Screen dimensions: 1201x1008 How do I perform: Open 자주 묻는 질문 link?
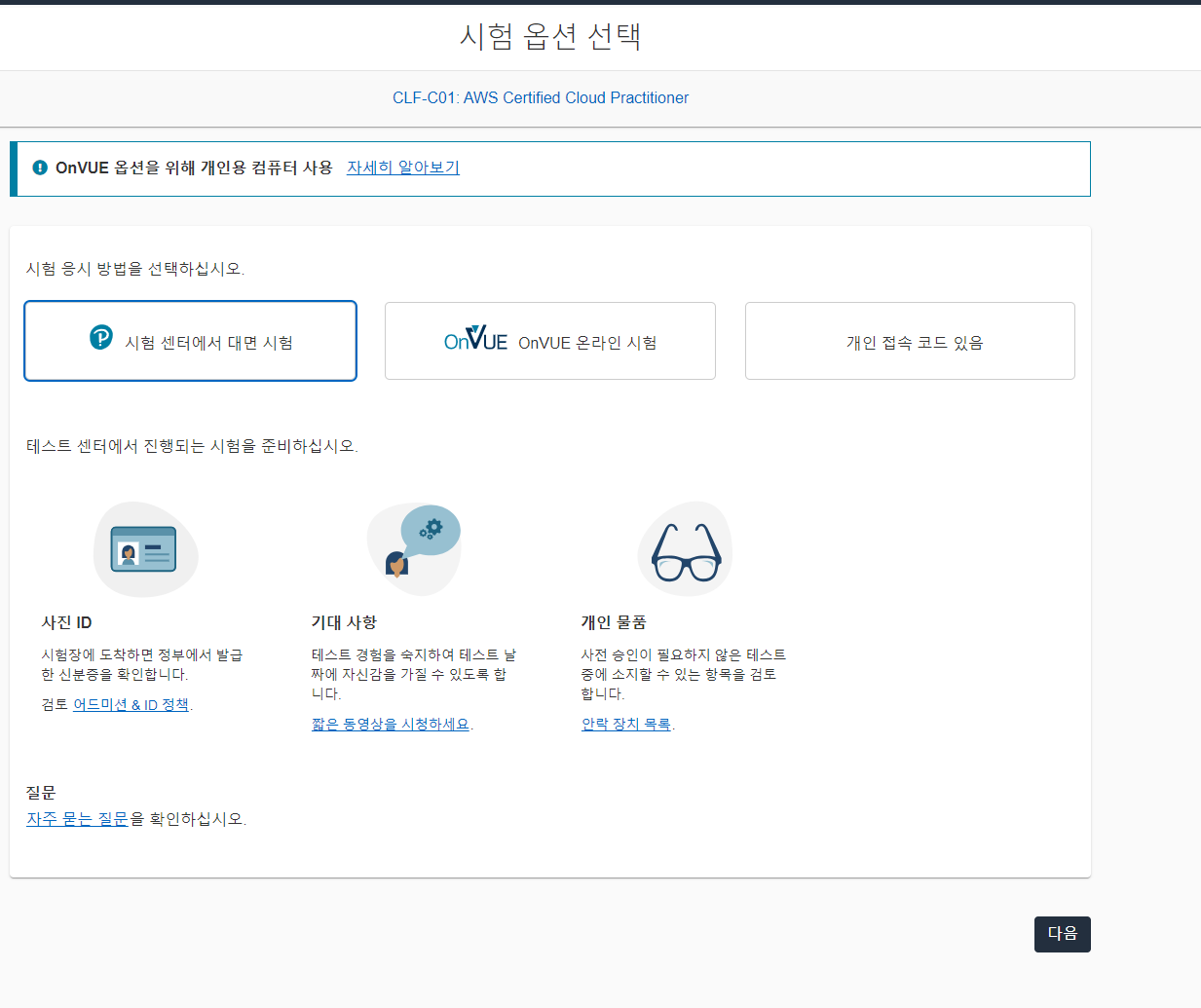pyautogui.click(x=77, y=819)
